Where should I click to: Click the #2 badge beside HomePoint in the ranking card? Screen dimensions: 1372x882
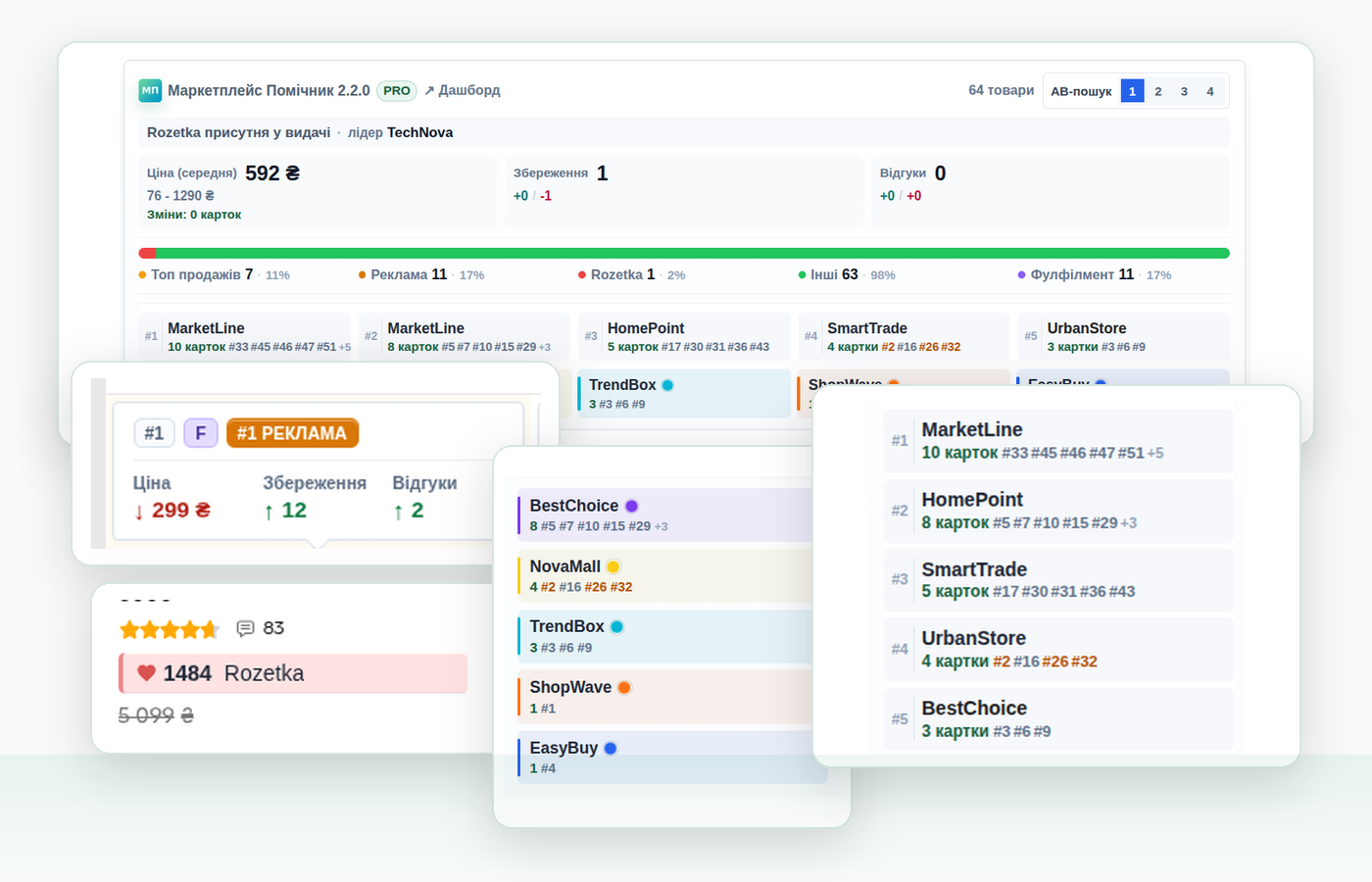900,511
